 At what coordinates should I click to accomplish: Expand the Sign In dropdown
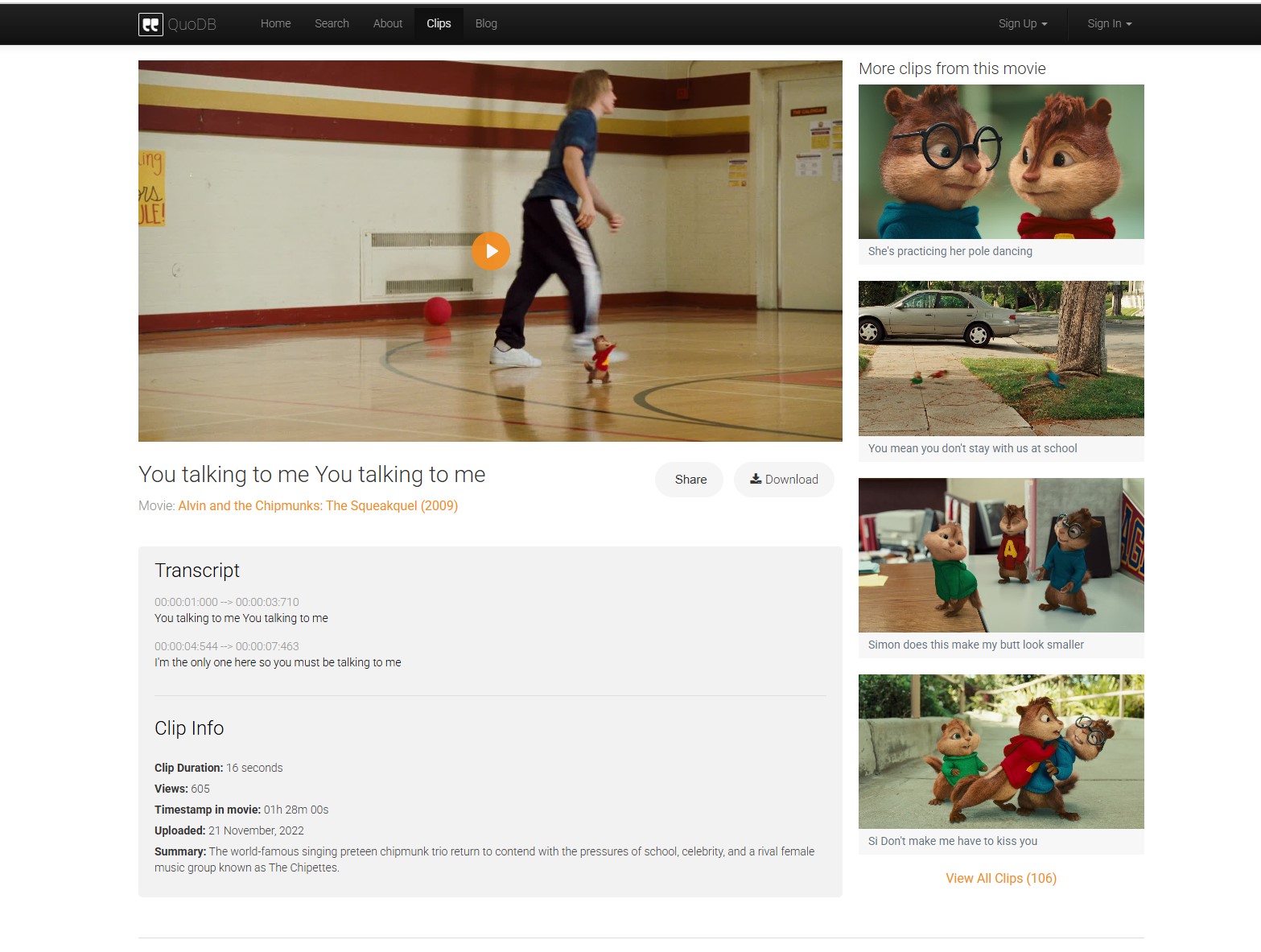coord(1110,23)
